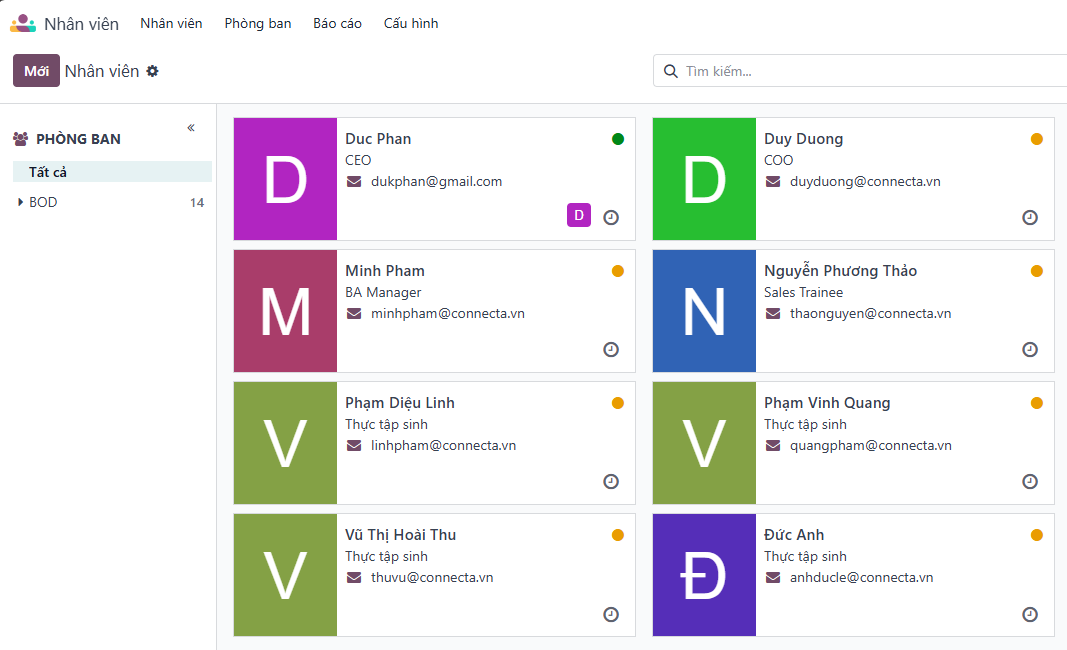The height and width of the screenshot is (650, 1067).
Task: Click Duc Phan's purple D user badge
Action: [x=578, y=215]
